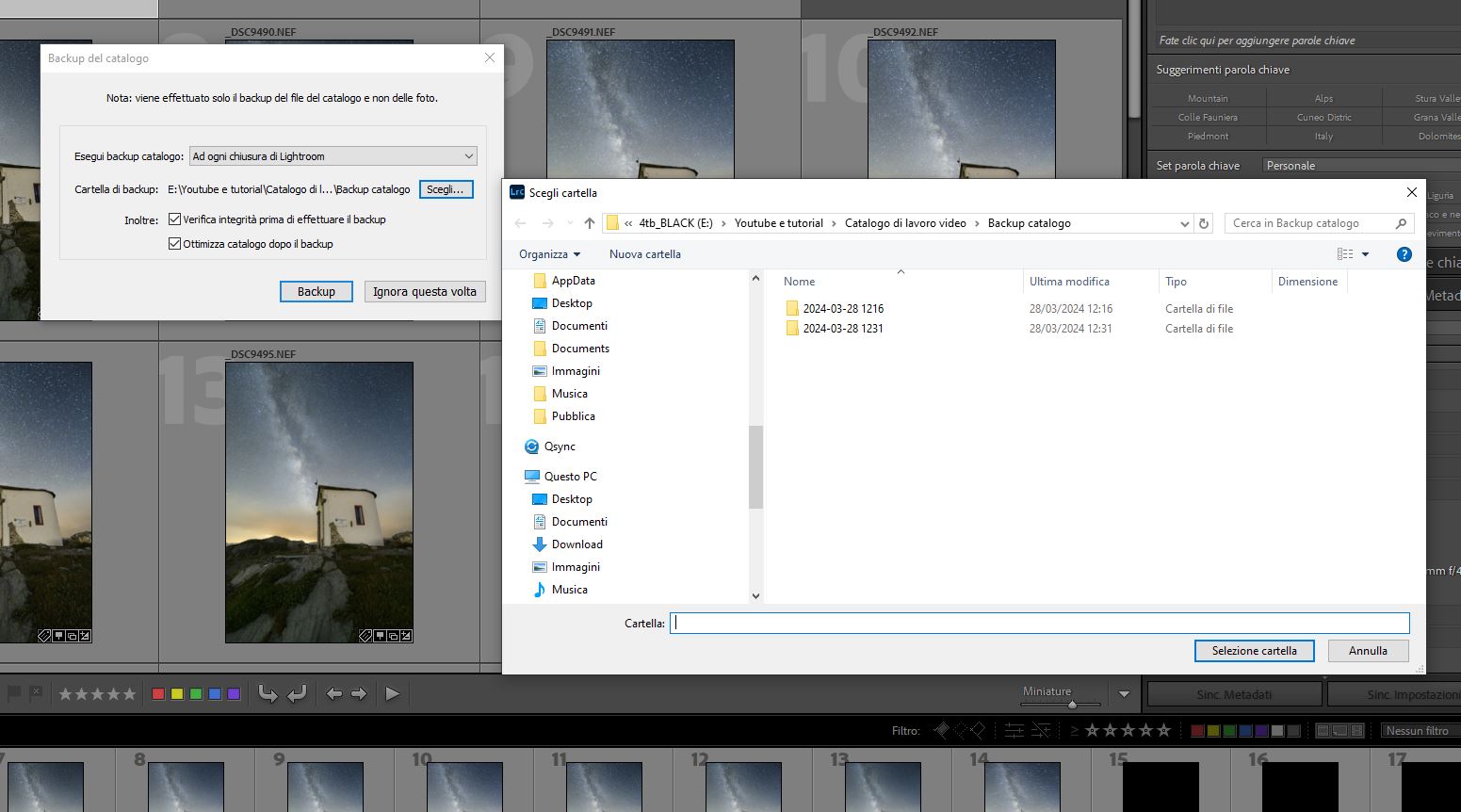Click Annulla in Scegli cartella dialog
Image resolution: width=1461 pixels, height=812 pixels.
pos(1368,651)
